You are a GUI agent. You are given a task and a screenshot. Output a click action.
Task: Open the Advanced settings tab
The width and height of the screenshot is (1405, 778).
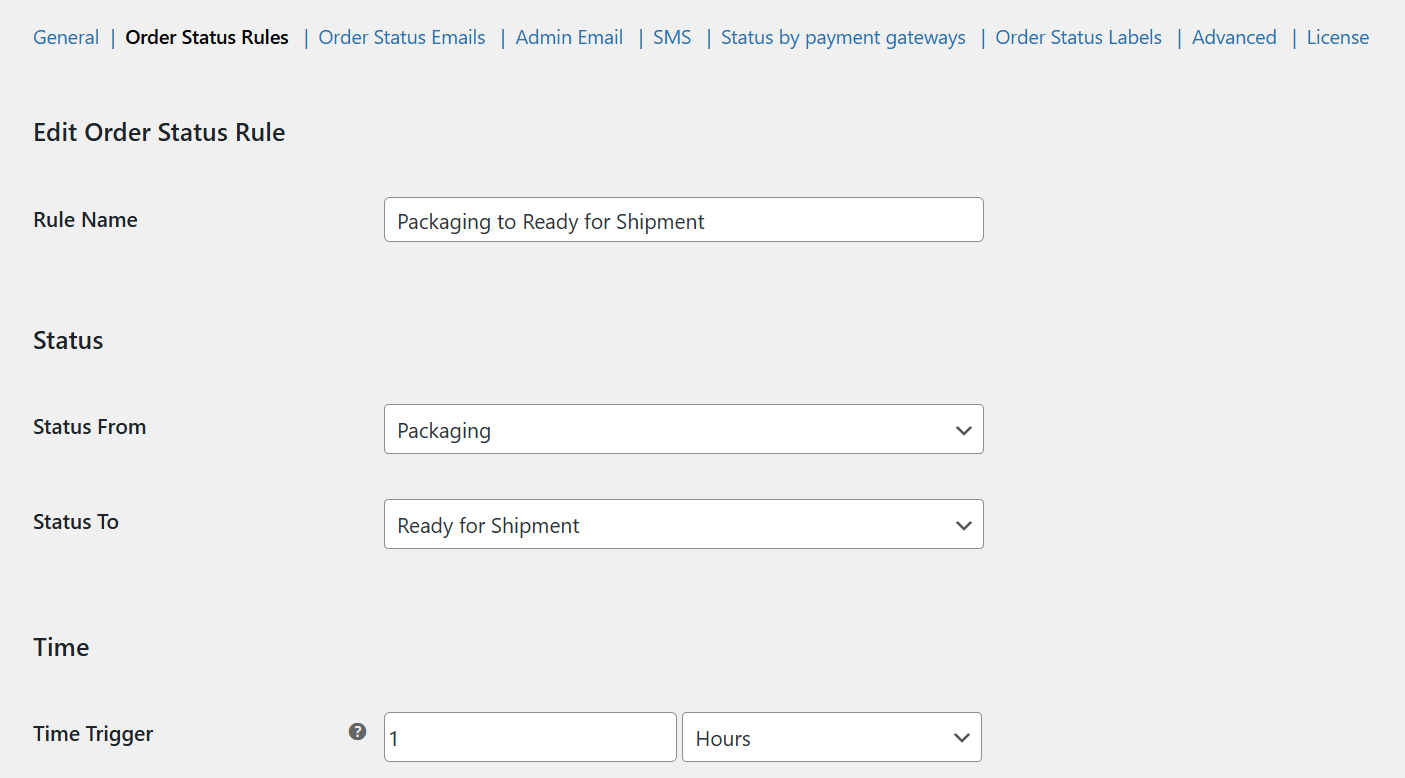click(1233, 37)
